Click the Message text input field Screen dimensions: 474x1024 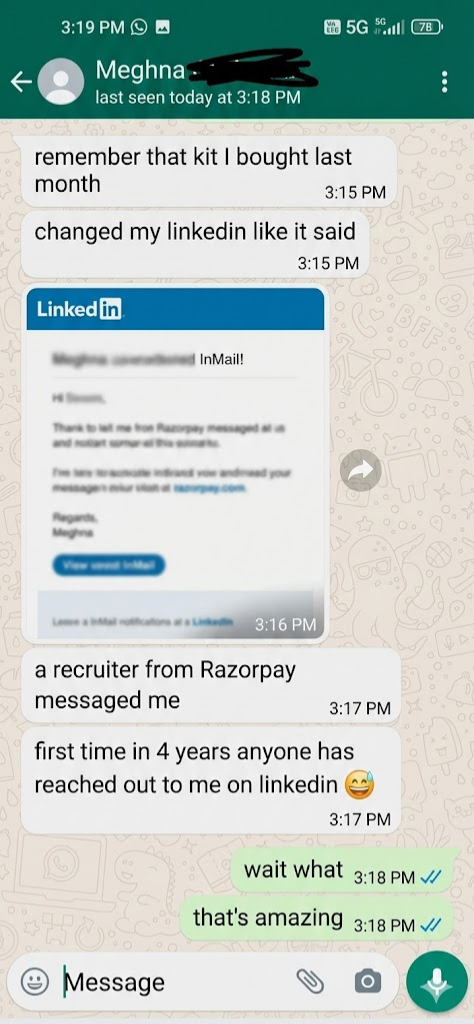pyautogui.click(x=176, y=982)
